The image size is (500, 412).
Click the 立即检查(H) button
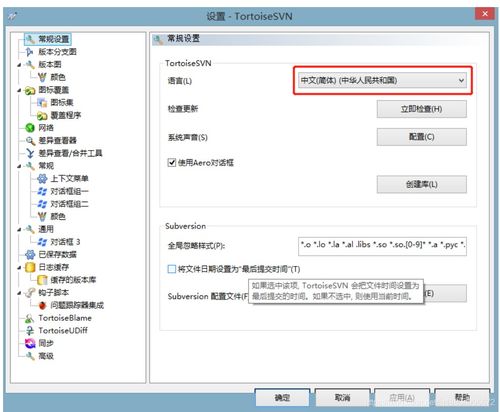(x=422, y=109)
